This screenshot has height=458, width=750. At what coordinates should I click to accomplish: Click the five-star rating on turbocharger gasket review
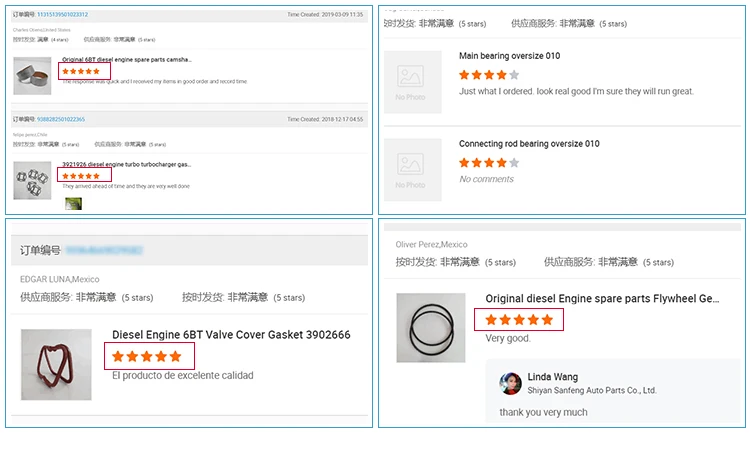tap(81, 175)
